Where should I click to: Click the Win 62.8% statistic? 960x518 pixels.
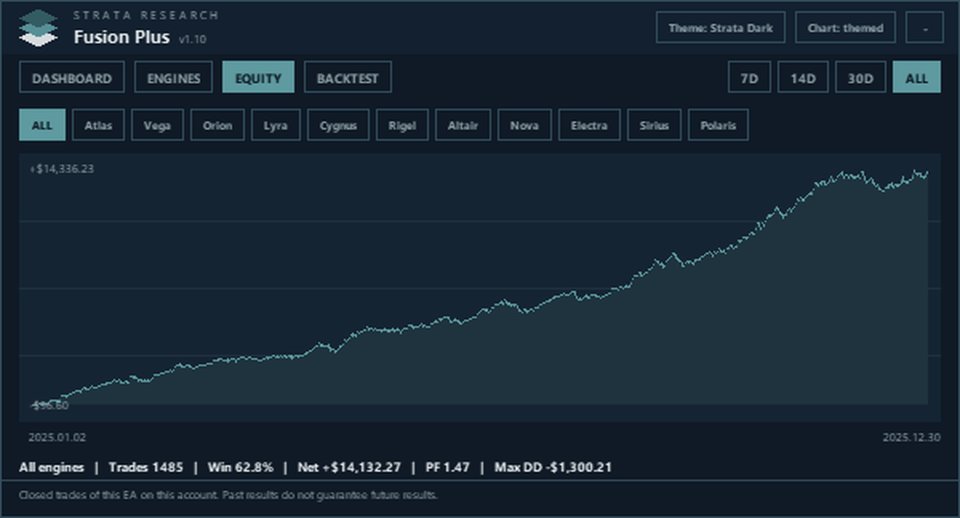coord(240,467)
